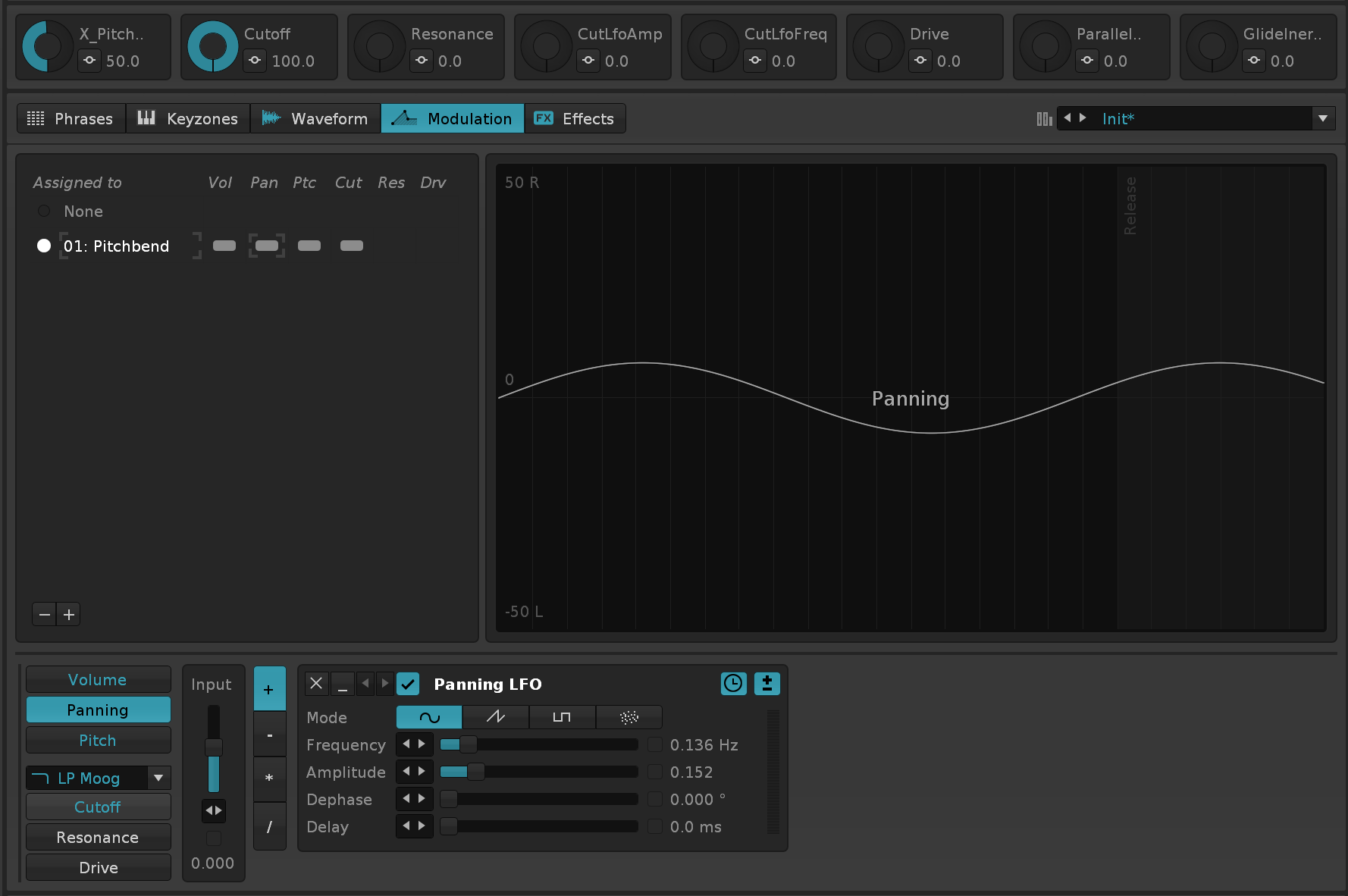Viewport: 1348px width, 896px height.
Task: Open the Effects tab
Action: (575, 119)
